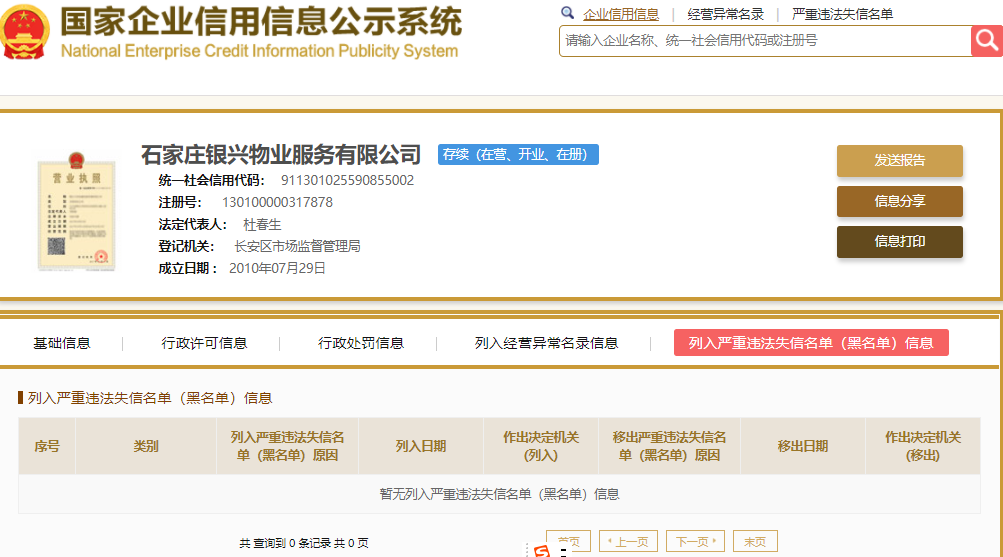Click the 移出严重违法失信名单（黑名单）原因 column header
Screen dimensions: 1003x557
click(x=669, y=446)
